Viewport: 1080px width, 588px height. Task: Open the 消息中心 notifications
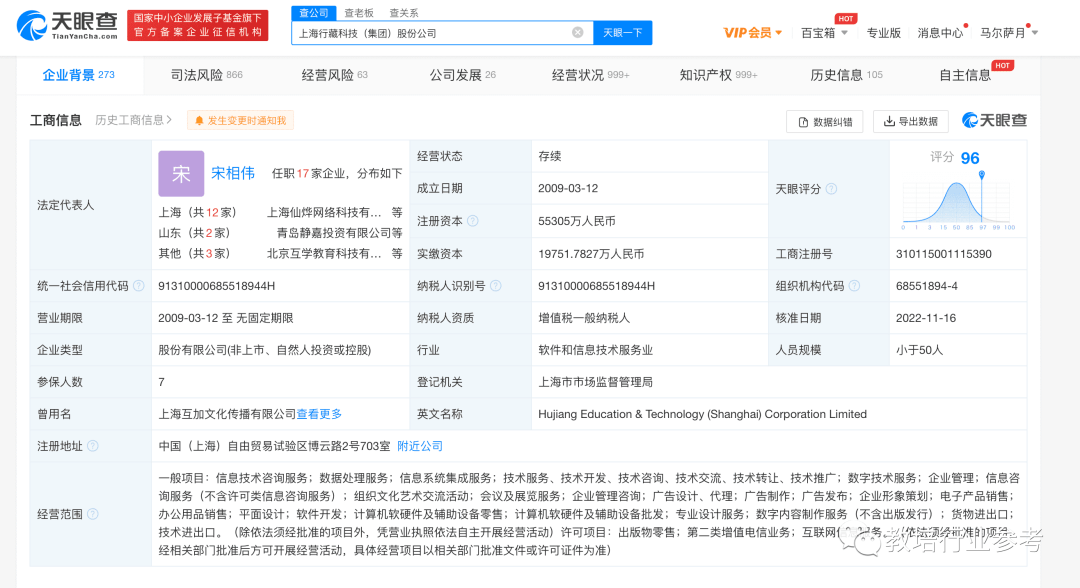pyautogui.click(x=940, y=32)
